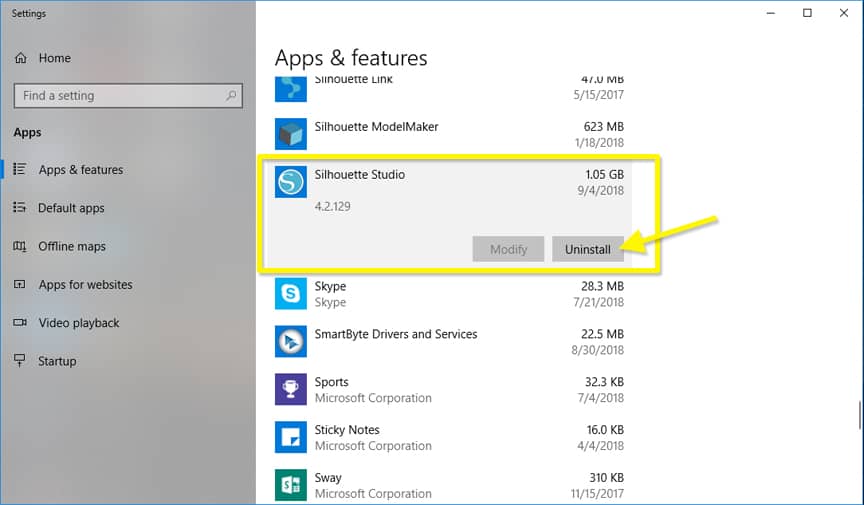The image size is (864, 505).
Task: Click the Offline maps icon
Action: tap(19, 246)
